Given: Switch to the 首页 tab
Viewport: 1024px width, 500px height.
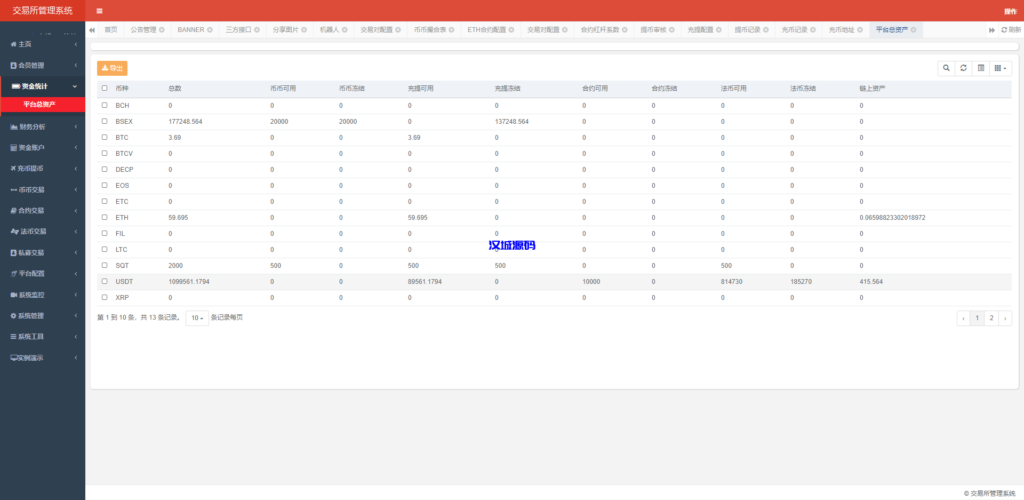Looking at the screenshot, I should (x=111, y=30).
